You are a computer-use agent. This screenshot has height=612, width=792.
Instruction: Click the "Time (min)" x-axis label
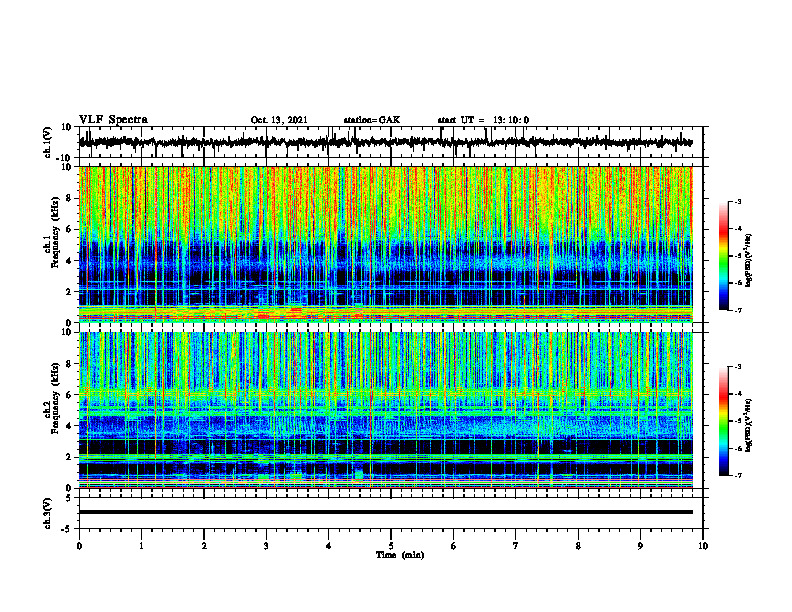click(x=400, y=555)
